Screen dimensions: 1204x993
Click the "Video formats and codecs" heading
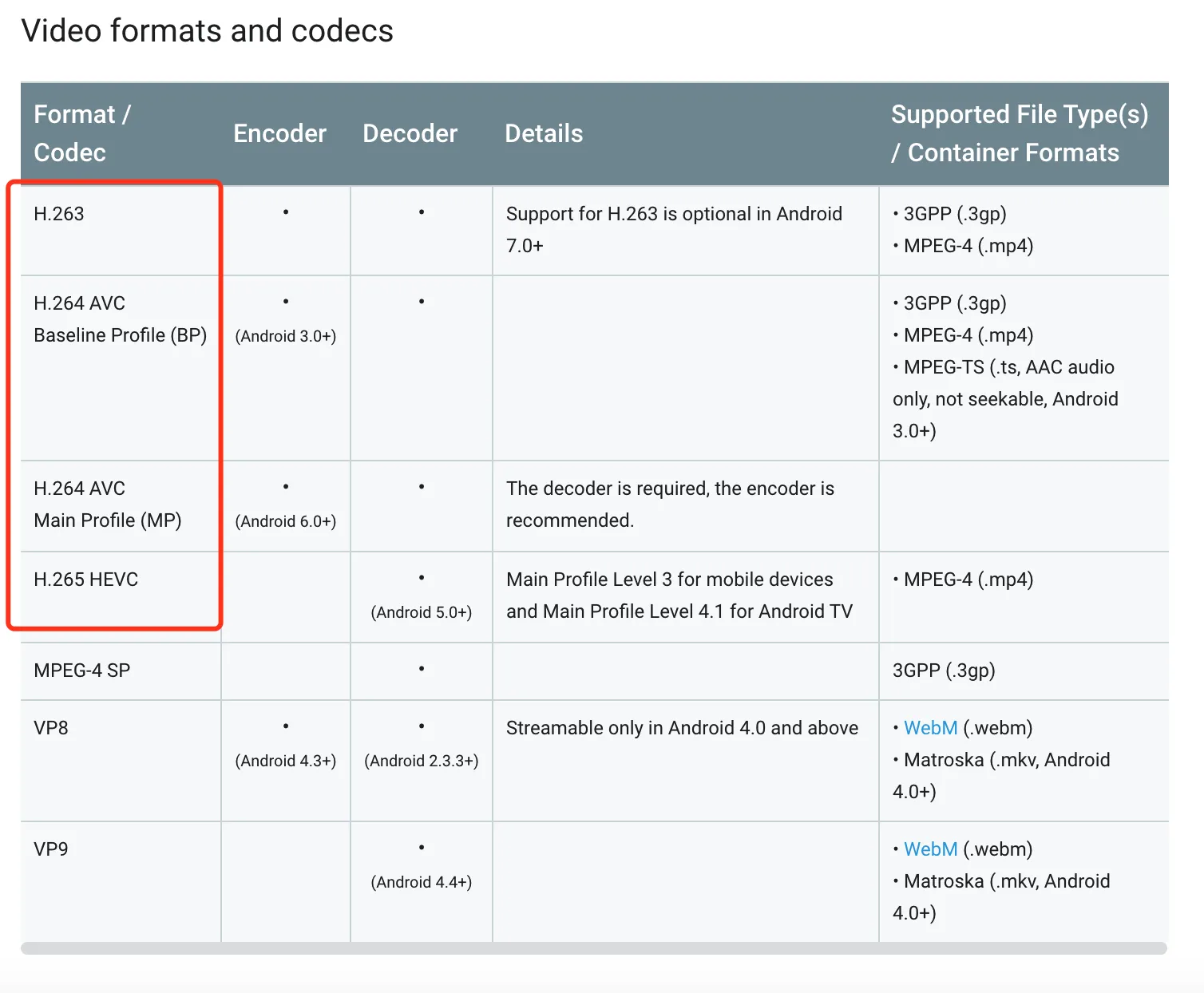[208, 31]
